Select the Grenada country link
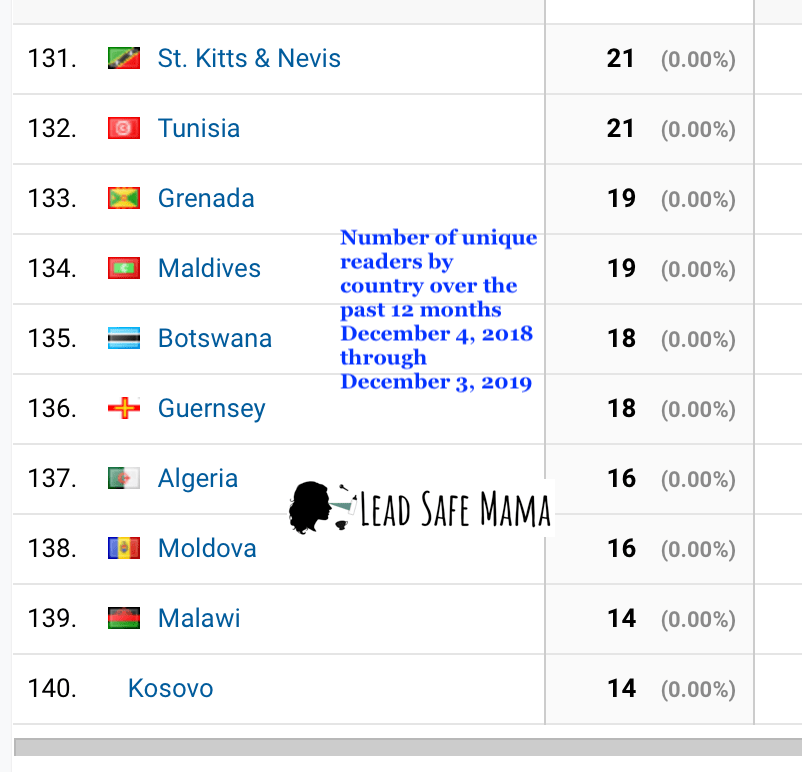 (x=206, y=199)
